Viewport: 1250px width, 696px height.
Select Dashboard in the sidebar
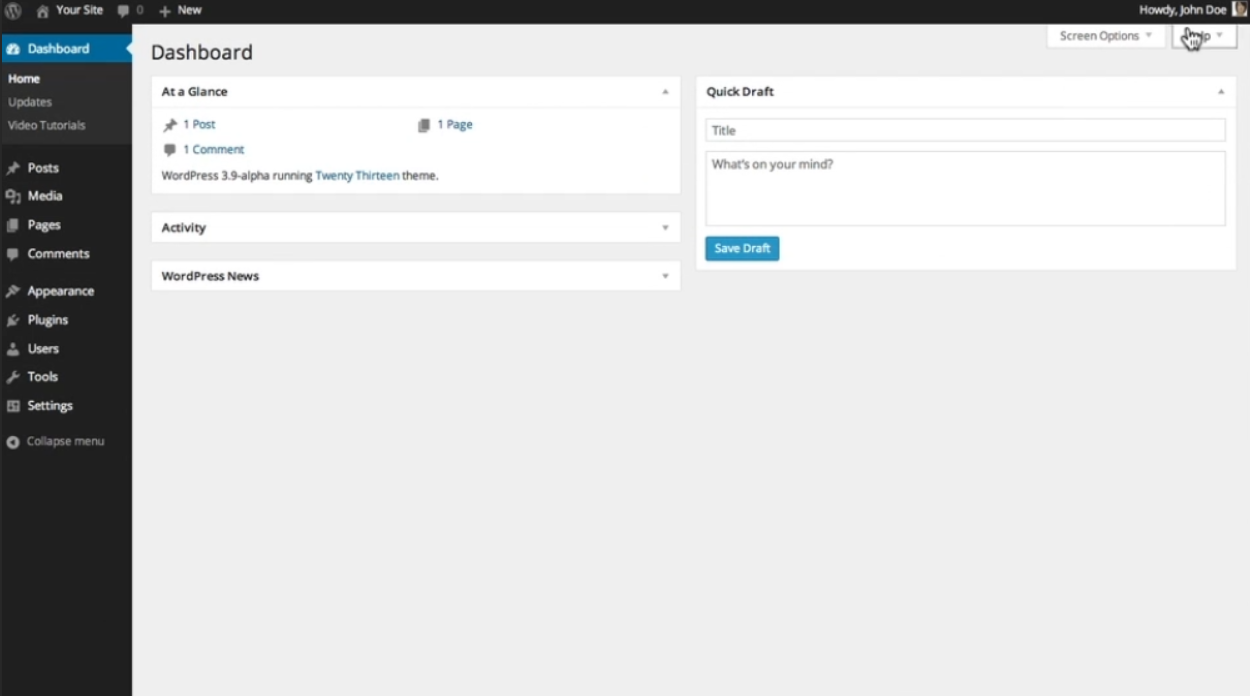(66, 49)
